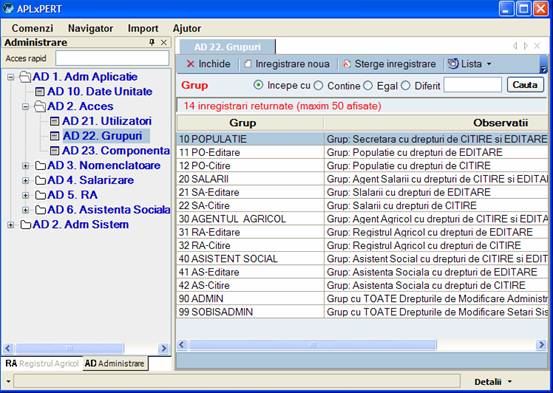The height and width of the screenshot is (393, 553).
Task: Switch to the RA Registrul Agricol tab
Action: (42, 363)
